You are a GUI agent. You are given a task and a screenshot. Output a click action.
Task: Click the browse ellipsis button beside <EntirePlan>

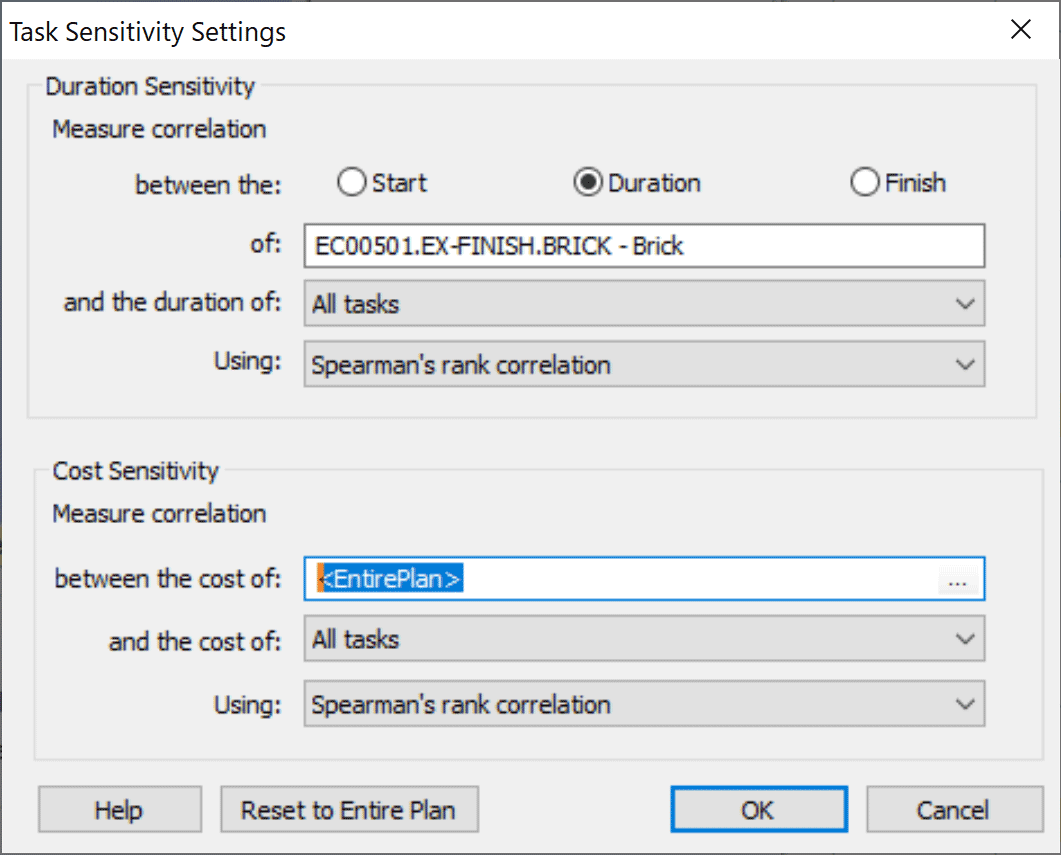click(961, 579)
